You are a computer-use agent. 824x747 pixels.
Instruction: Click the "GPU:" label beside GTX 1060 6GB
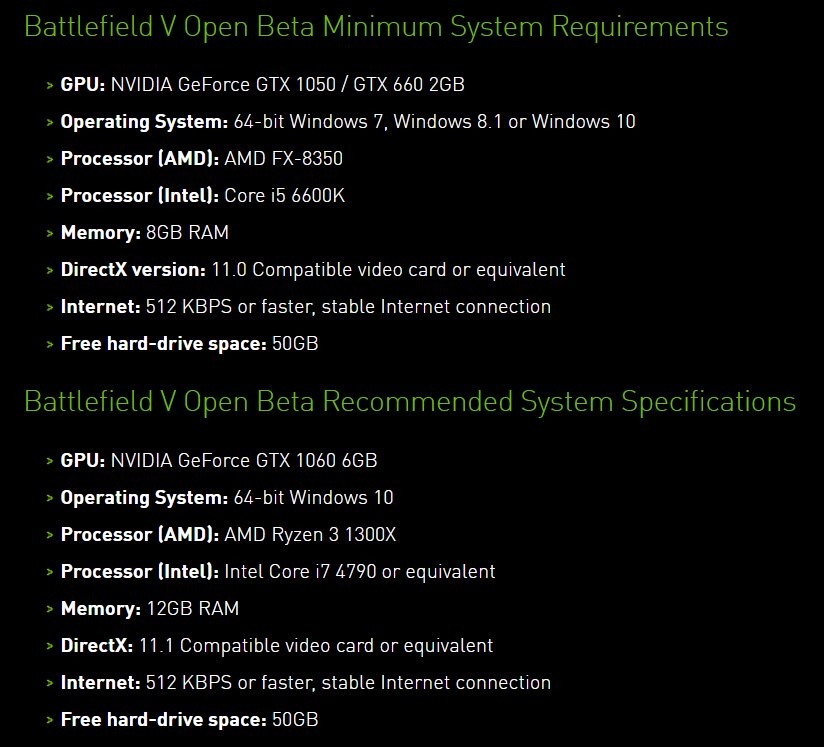pos(83,461)
